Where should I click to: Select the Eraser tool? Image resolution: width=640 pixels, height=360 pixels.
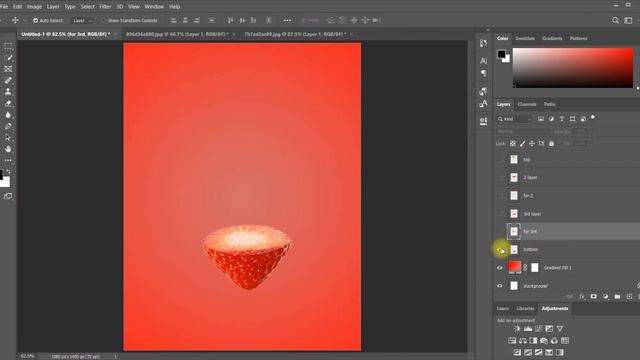(8, 103)
